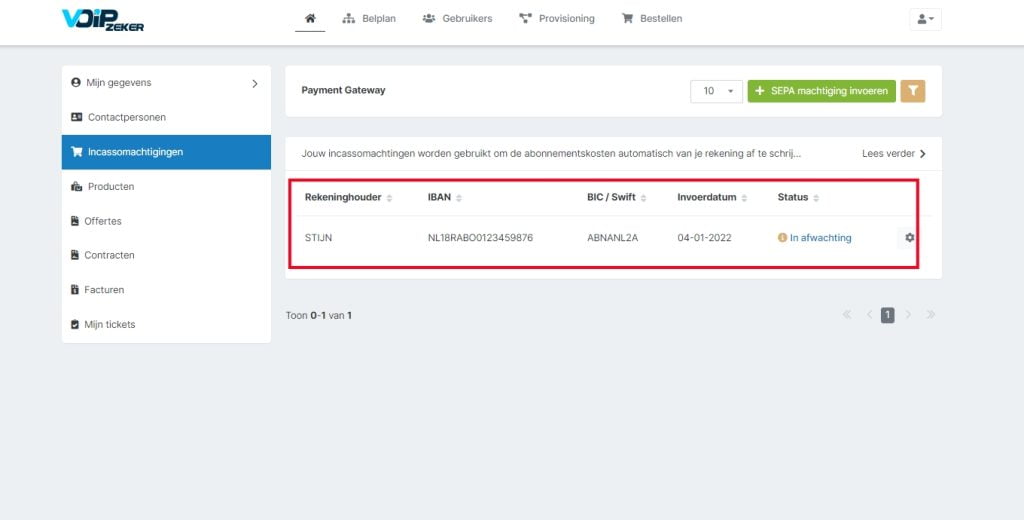Go to last page of pagination
This screenshot has width=1024, height=520.
(931, 315)
